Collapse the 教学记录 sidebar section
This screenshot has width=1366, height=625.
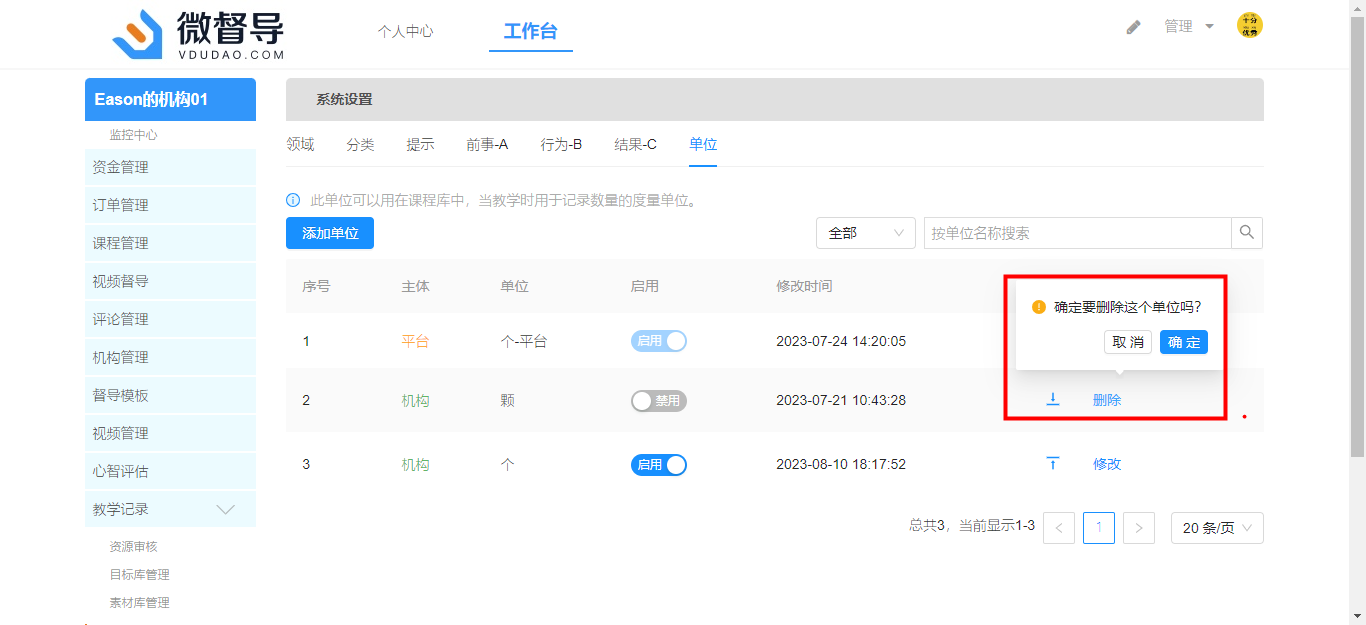click(170, 509)
